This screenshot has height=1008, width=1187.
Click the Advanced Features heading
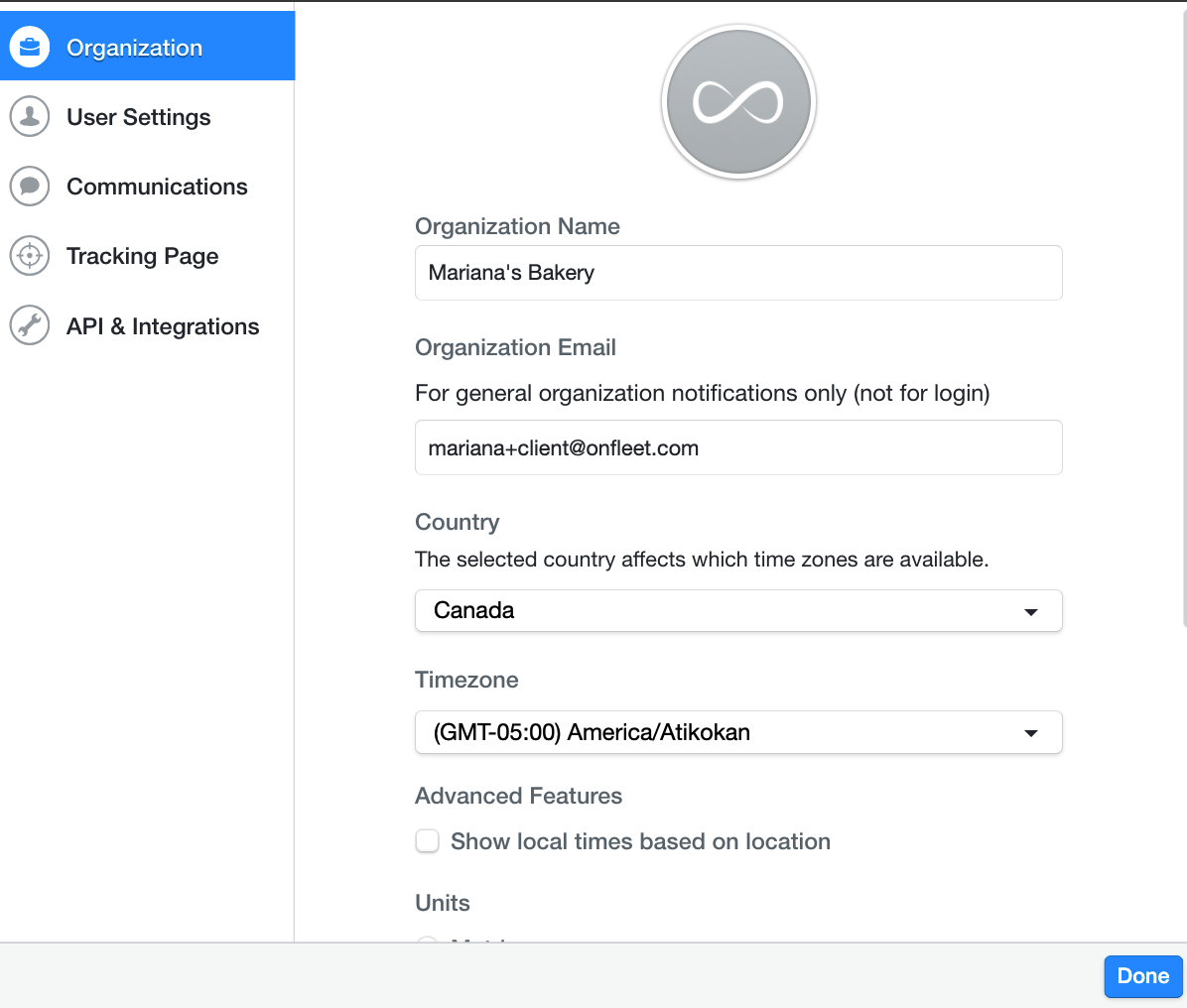click(x=518, y=796)
